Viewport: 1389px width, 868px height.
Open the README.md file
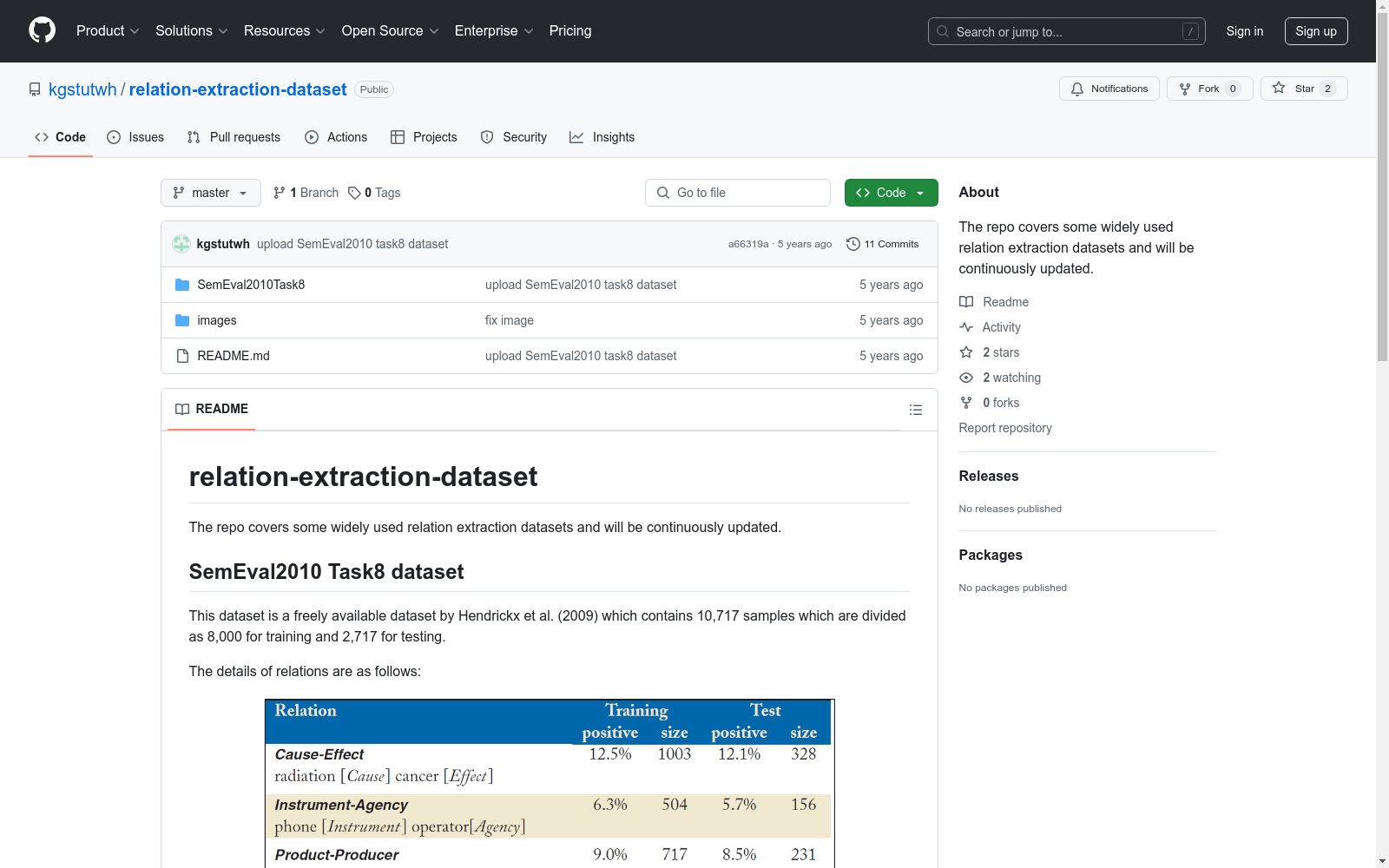234,356
